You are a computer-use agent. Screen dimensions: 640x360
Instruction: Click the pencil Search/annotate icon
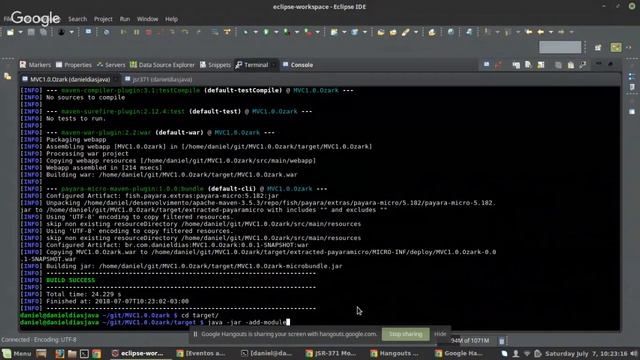(x=405, y=32)
